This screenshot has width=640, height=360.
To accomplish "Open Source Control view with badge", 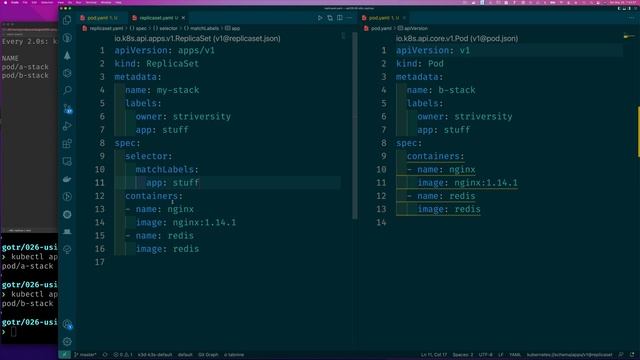I will 67,109.
